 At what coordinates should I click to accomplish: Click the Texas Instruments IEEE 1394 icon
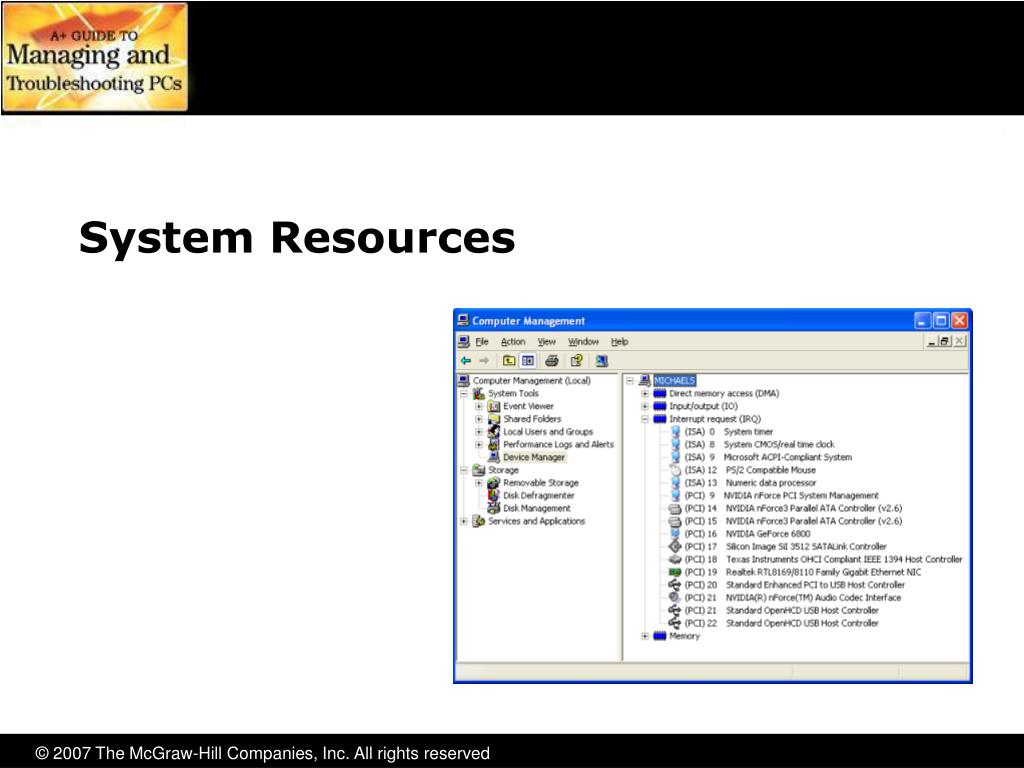pyautogui.click(x=675, y=560)
